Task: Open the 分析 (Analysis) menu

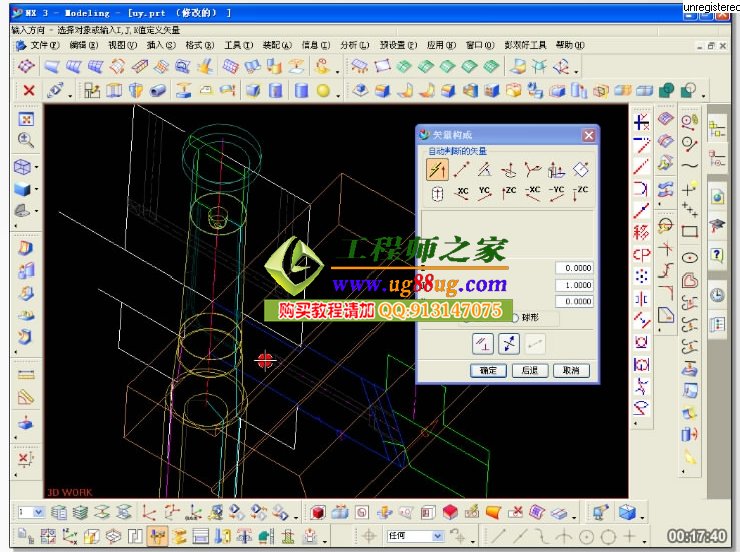Action: 354,45
